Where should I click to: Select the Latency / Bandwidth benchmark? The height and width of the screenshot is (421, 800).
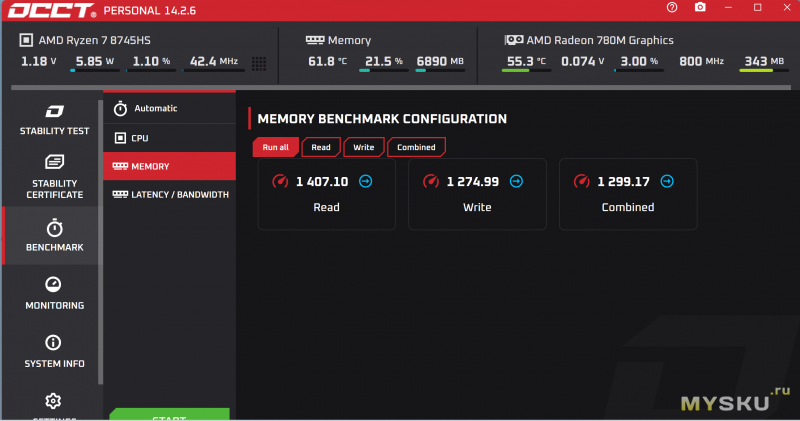pos(169,194)
